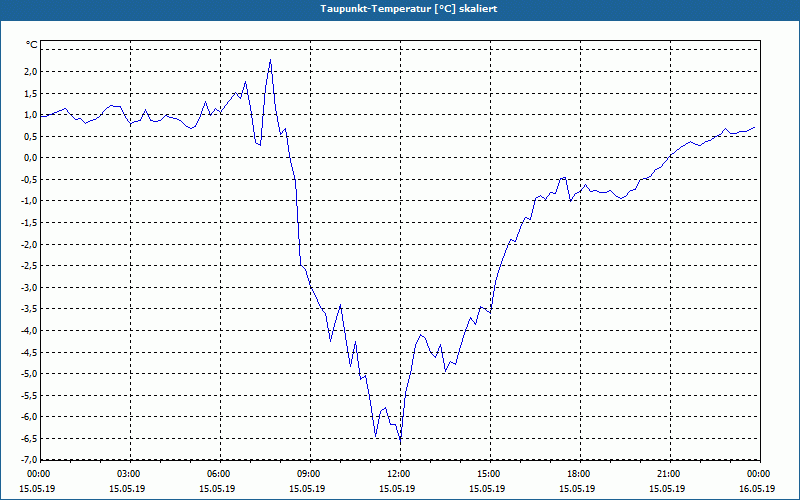The image size is (800, 500).
Task: Select the y-axis label "-4,0"
Action: point(29,331)
